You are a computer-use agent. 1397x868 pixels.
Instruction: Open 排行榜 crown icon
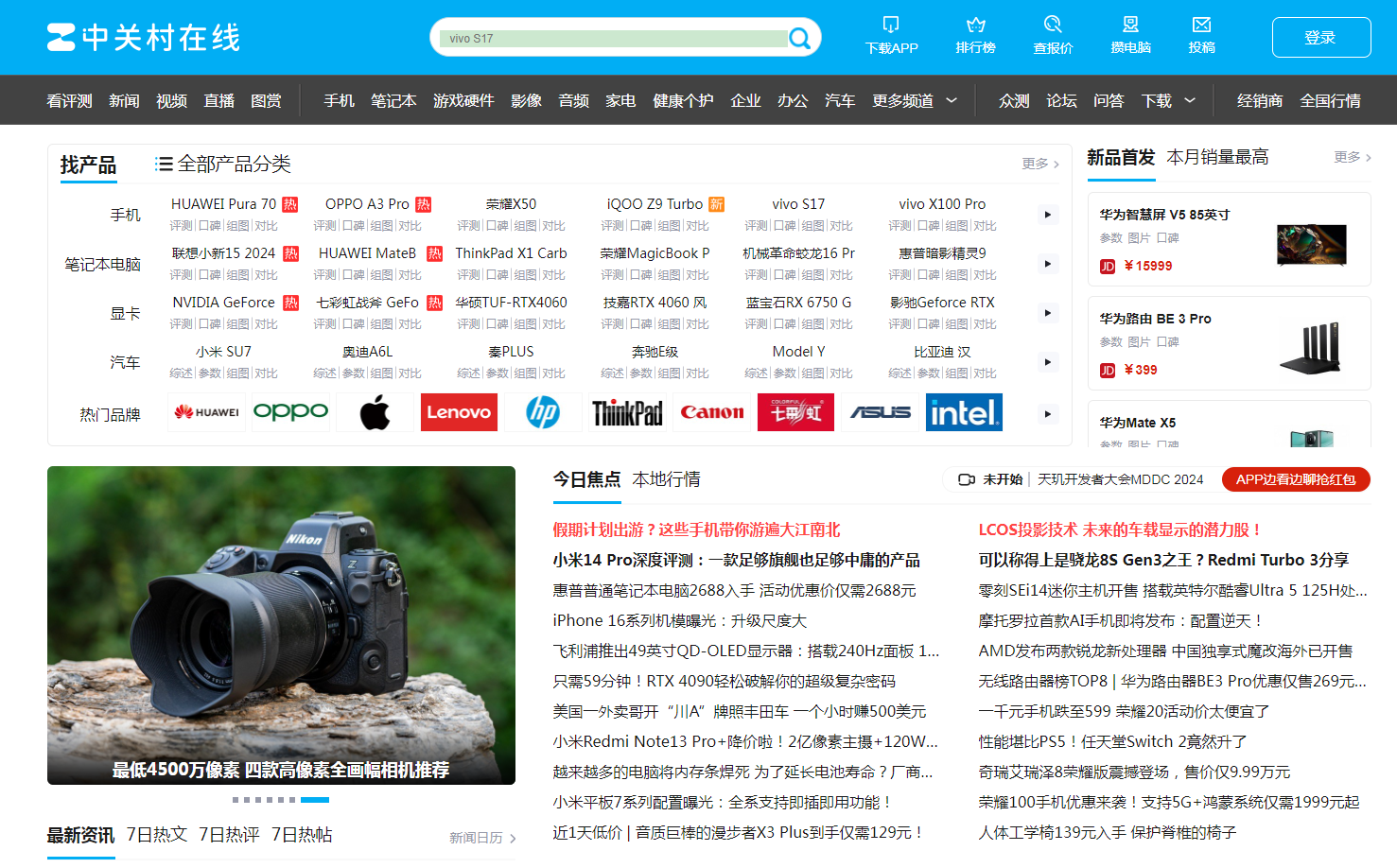[975, 24]
